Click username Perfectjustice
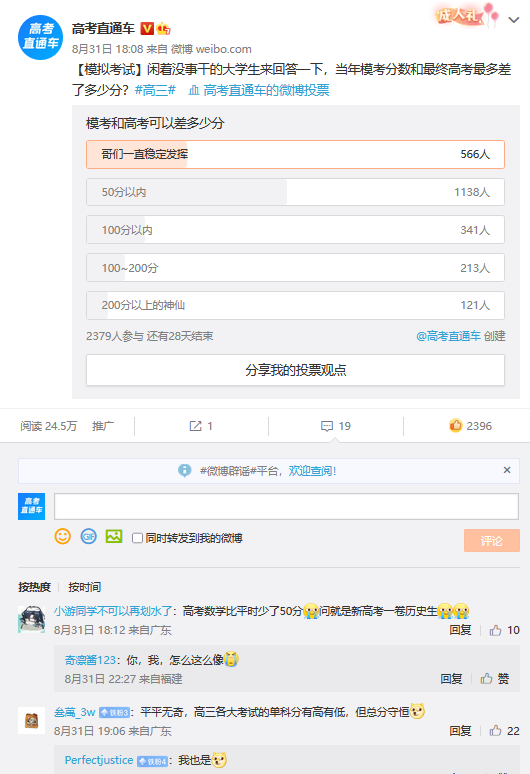The height and width of the screenshot is (774, 530). (x=99, y=760)
